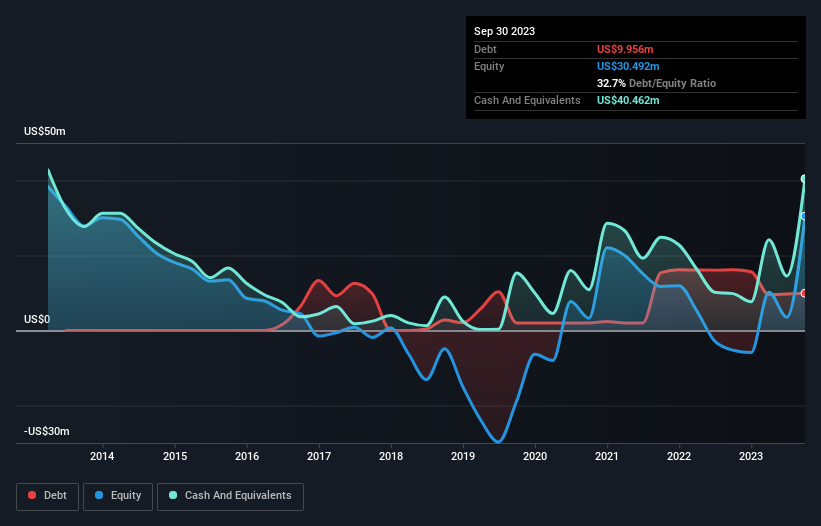821x526 pixels.
Task: Click the US$30.492m equity value
Action: click(x=628, y=66)
